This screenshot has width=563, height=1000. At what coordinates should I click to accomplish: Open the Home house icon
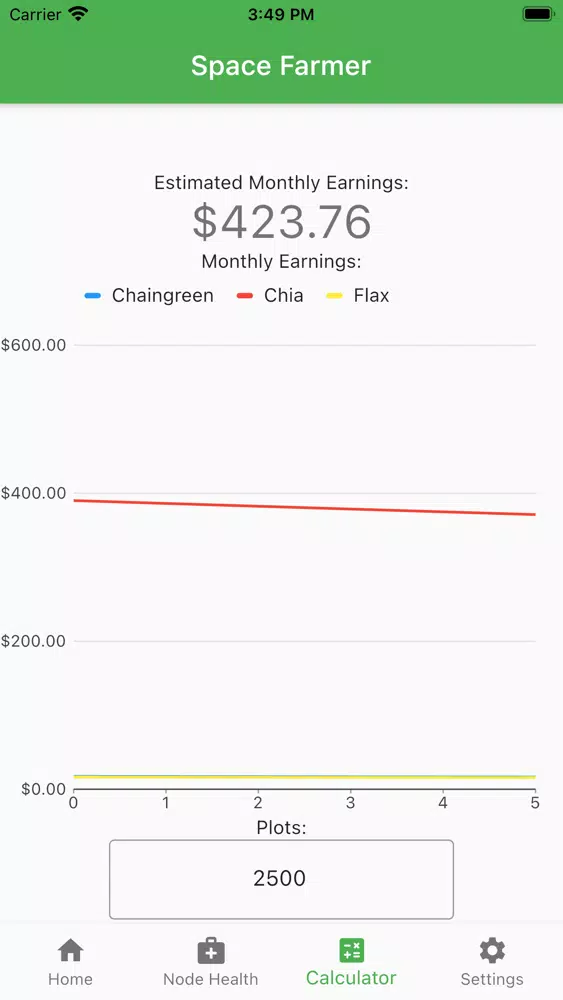point(71,950)
